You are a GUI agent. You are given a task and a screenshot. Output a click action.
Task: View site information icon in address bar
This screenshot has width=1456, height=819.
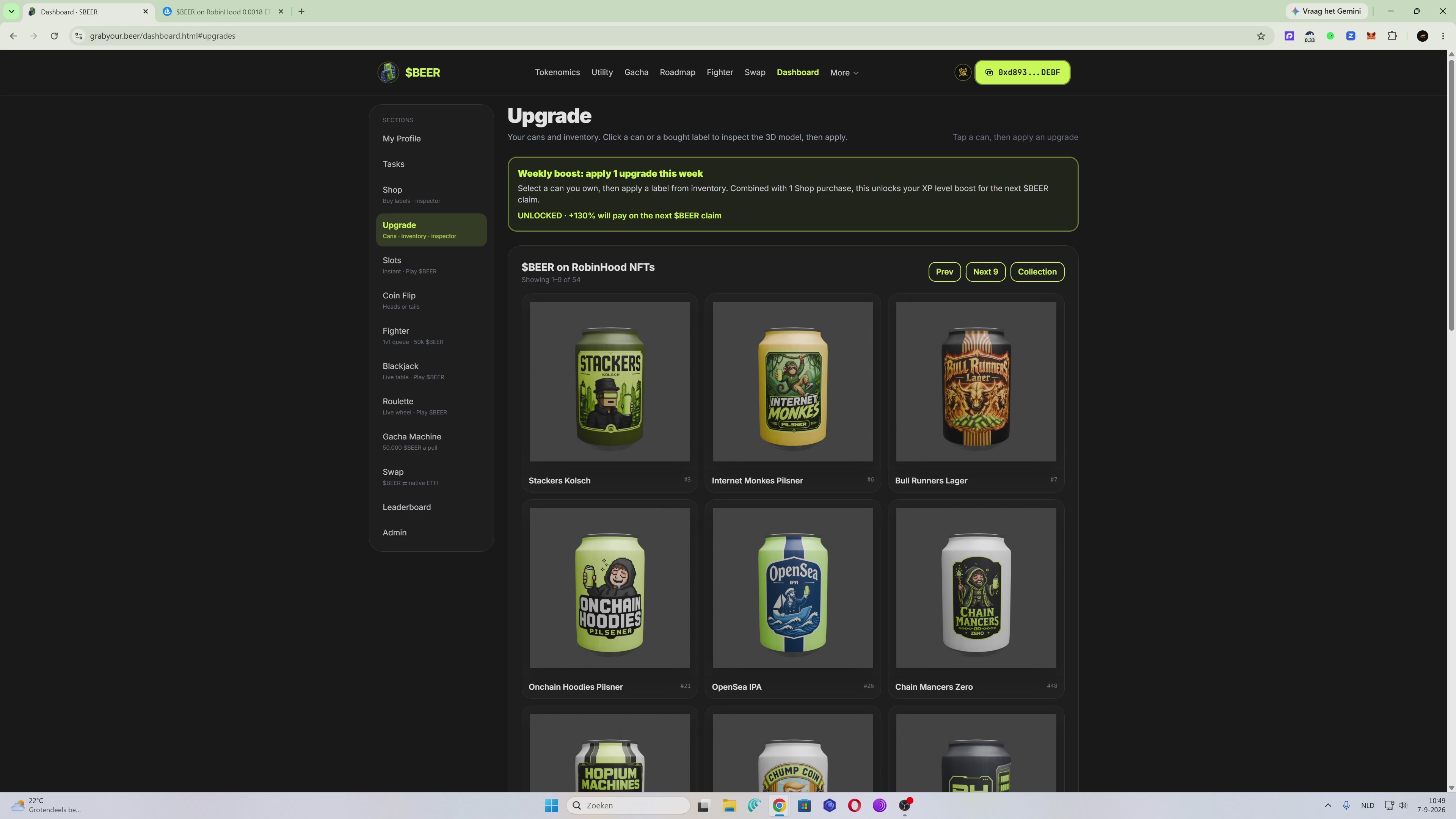coord(79,36)
